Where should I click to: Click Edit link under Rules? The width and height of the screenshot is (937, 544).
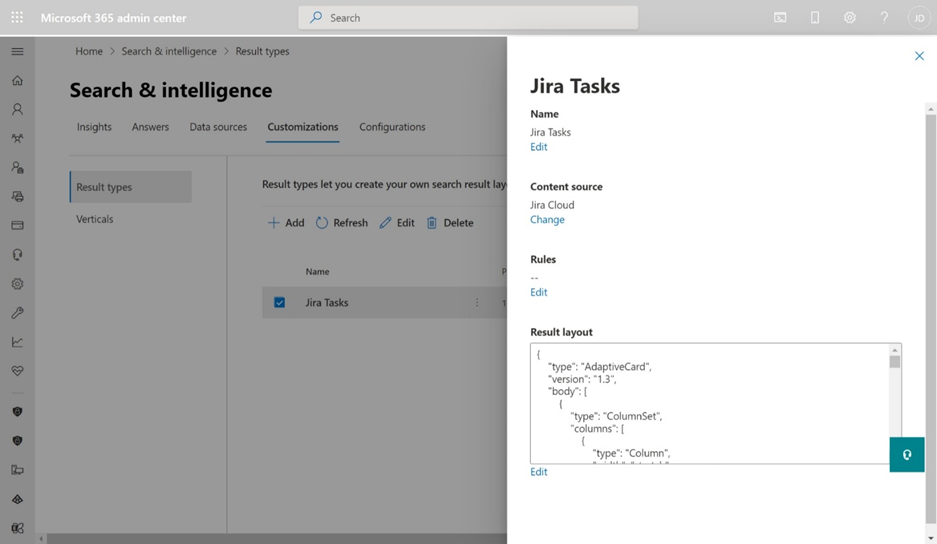538,292
